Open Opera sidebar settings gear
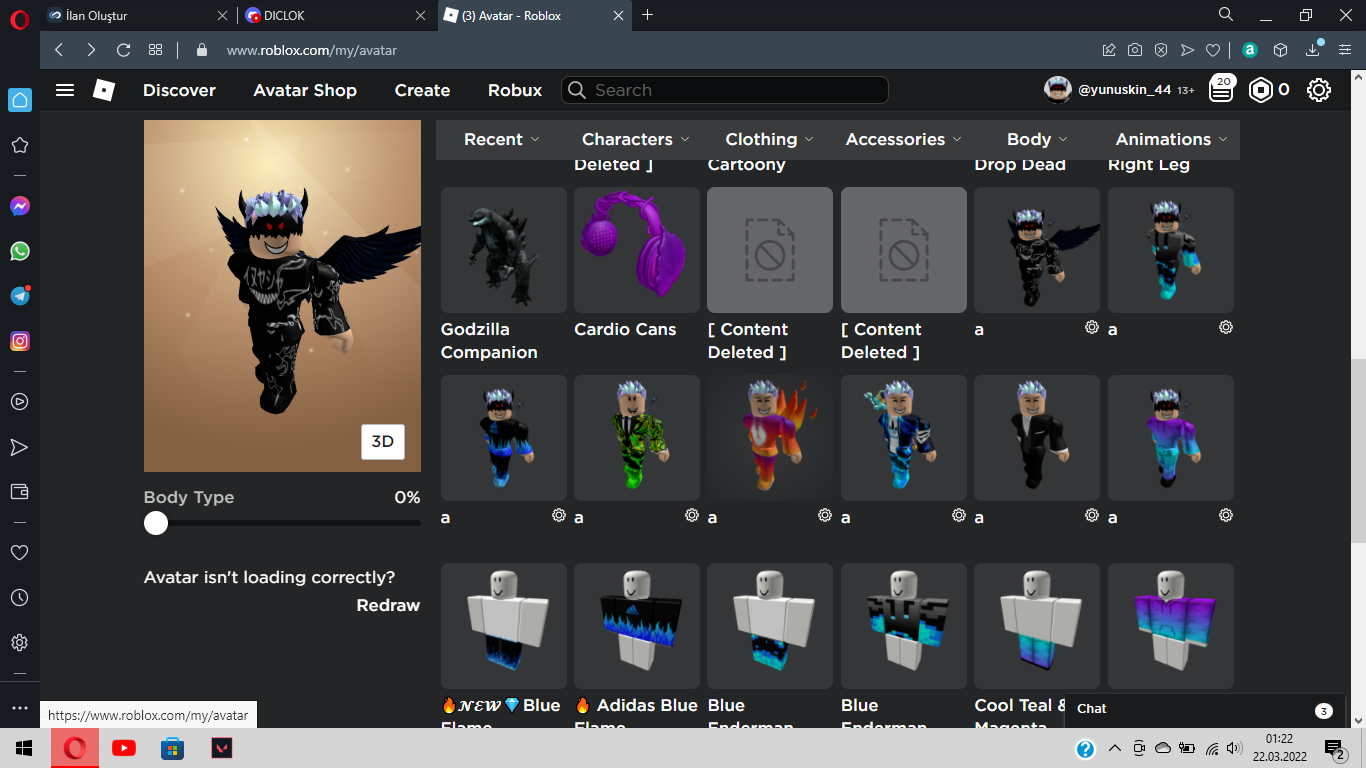The image size is (1366, 768). [x=20, y=642]
